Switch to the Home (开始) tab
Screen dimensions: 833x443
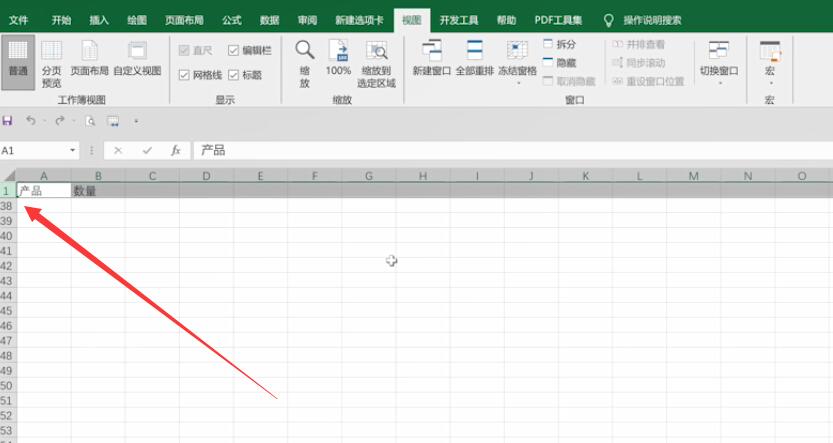pyautogui.click(x=61, y=20)
